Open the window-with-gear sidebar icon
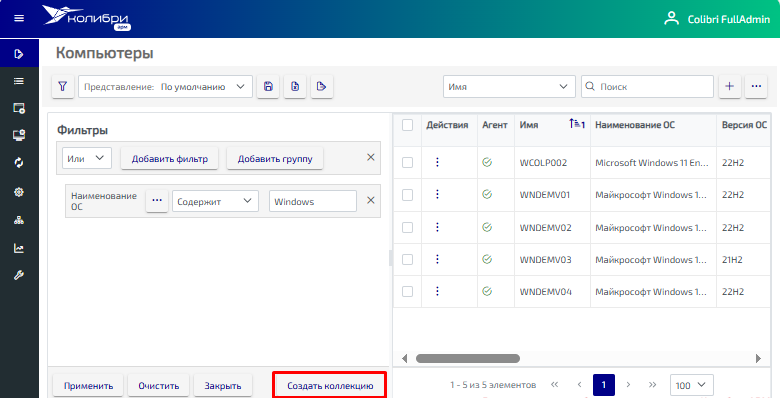 [19, 108]
